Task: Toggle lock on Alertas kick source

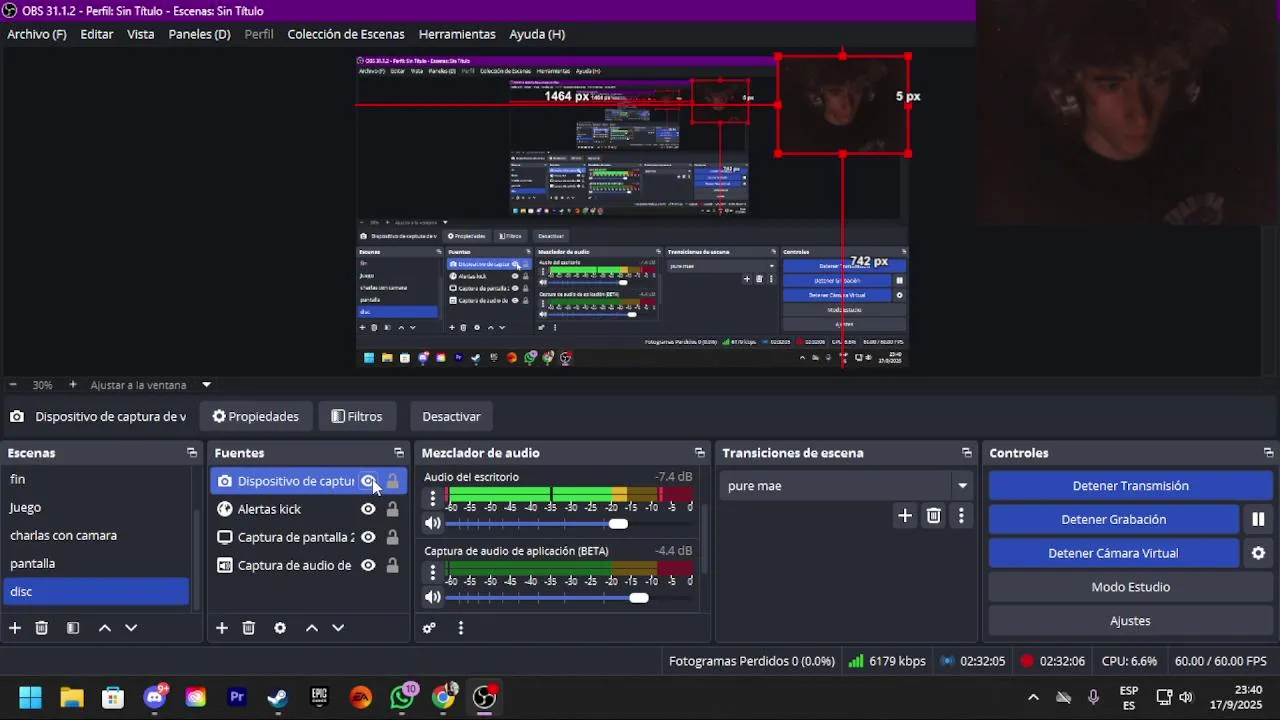Action: pos(392,509)
